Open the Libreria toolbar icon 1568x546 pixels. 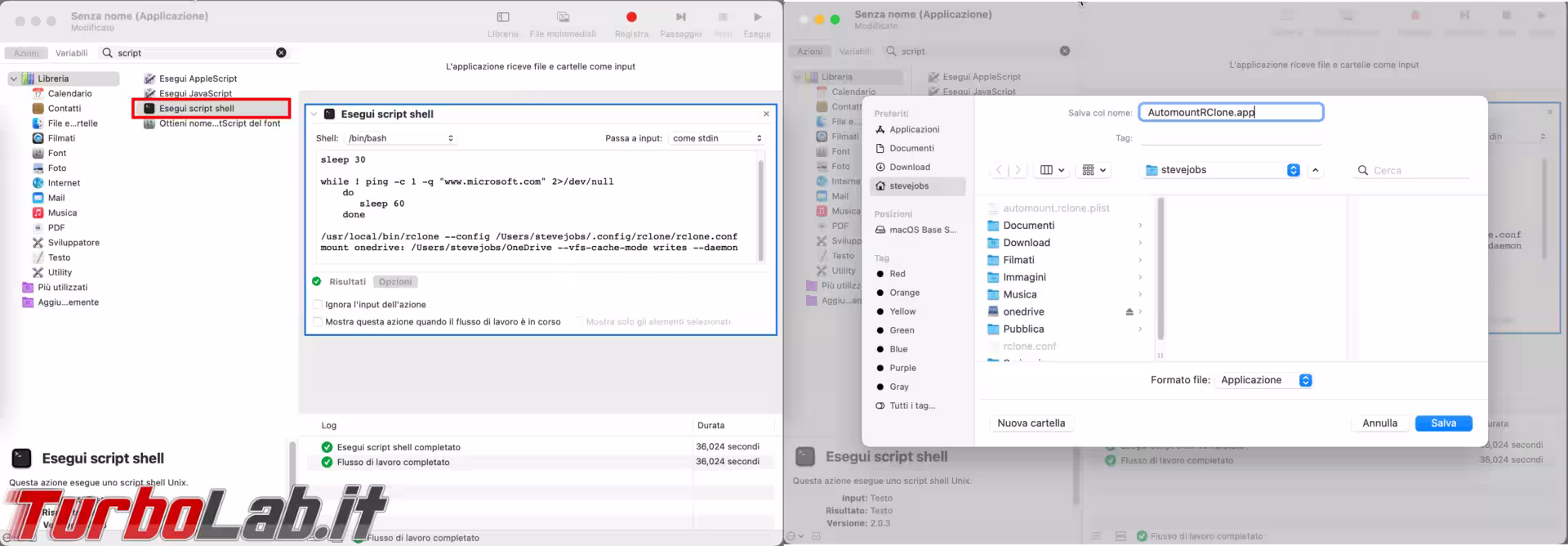pos(503,17)
